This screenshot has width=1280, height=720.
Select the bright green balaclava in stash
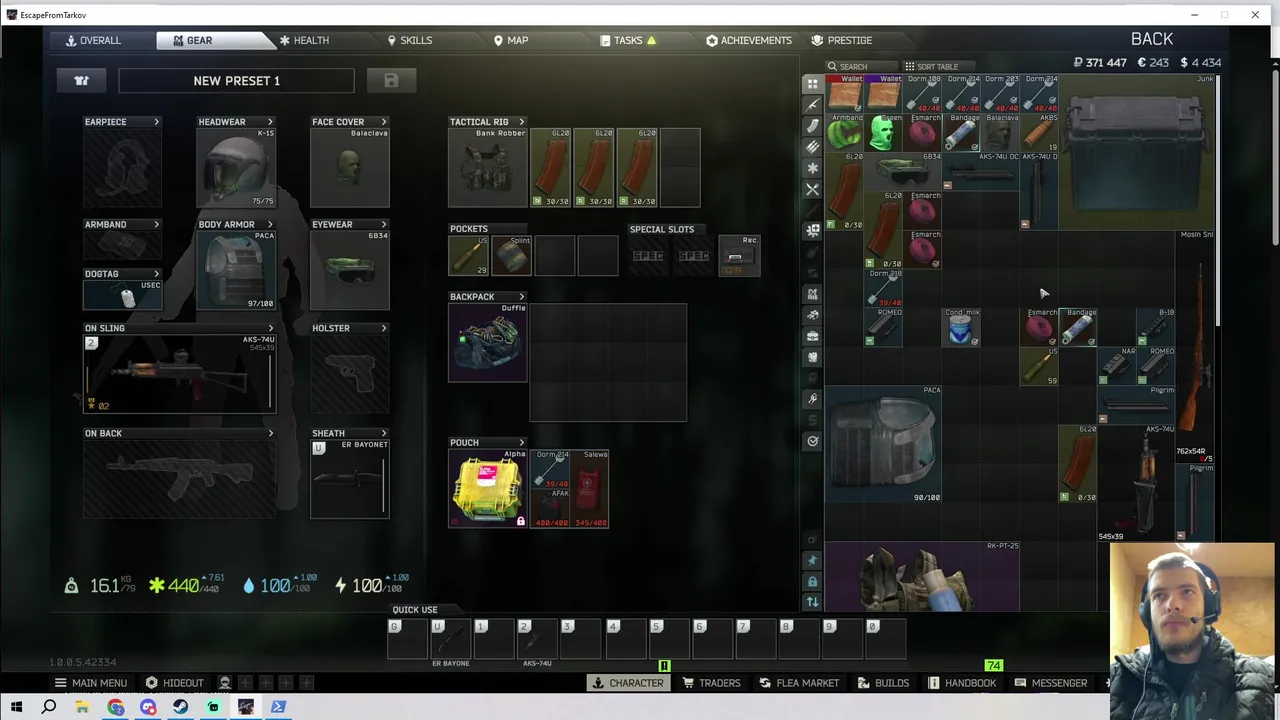884,133
